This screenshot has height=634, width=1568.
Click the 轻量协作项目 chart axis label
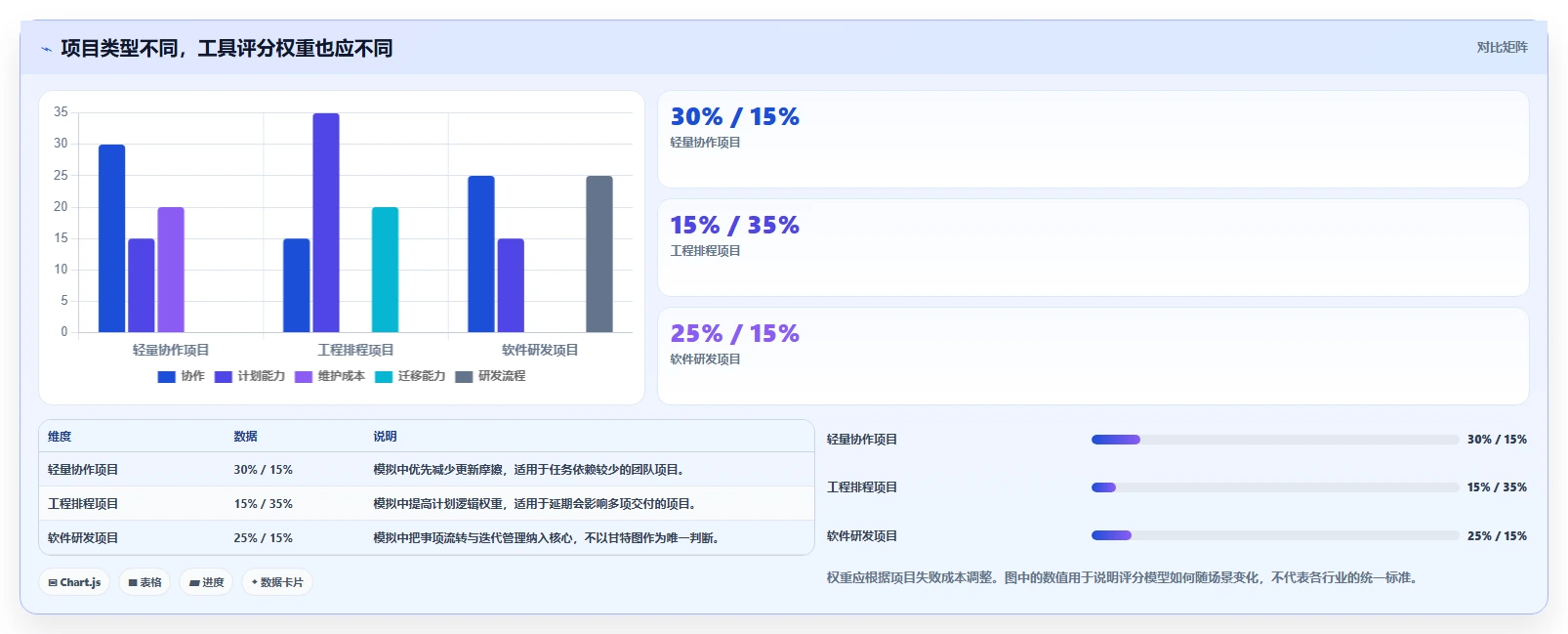171,350
